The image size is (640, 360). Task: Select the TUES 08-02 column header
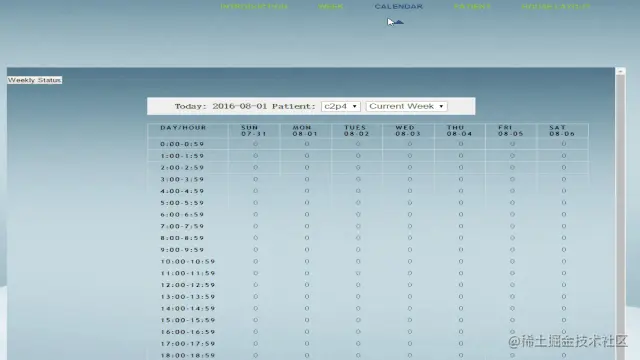[356, 131]
